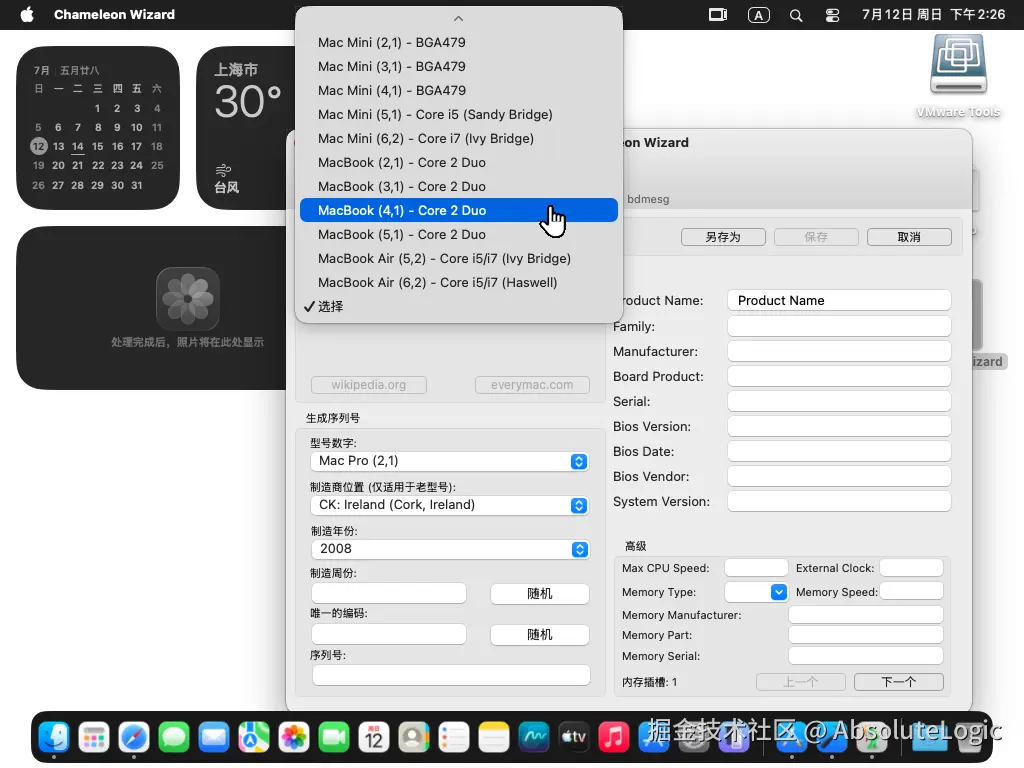Click 随机 next to 唯一的编码 field
1024x768 pixels.
(540, 635)
